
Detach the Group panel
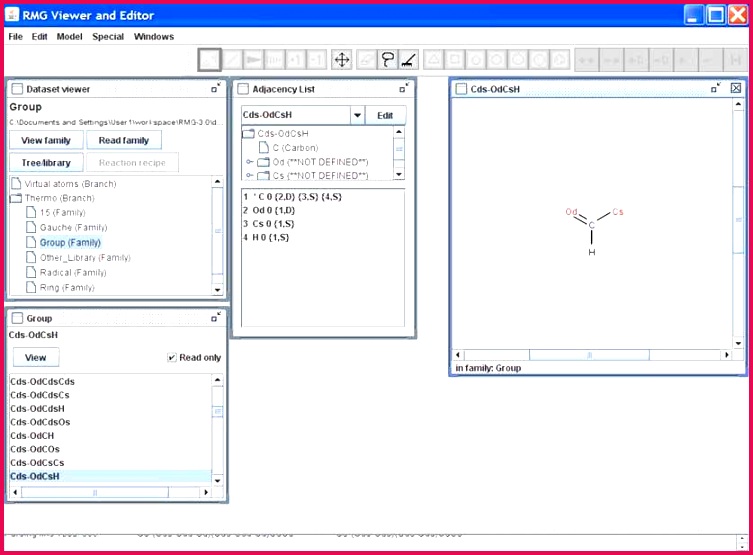tap(216, 317)
